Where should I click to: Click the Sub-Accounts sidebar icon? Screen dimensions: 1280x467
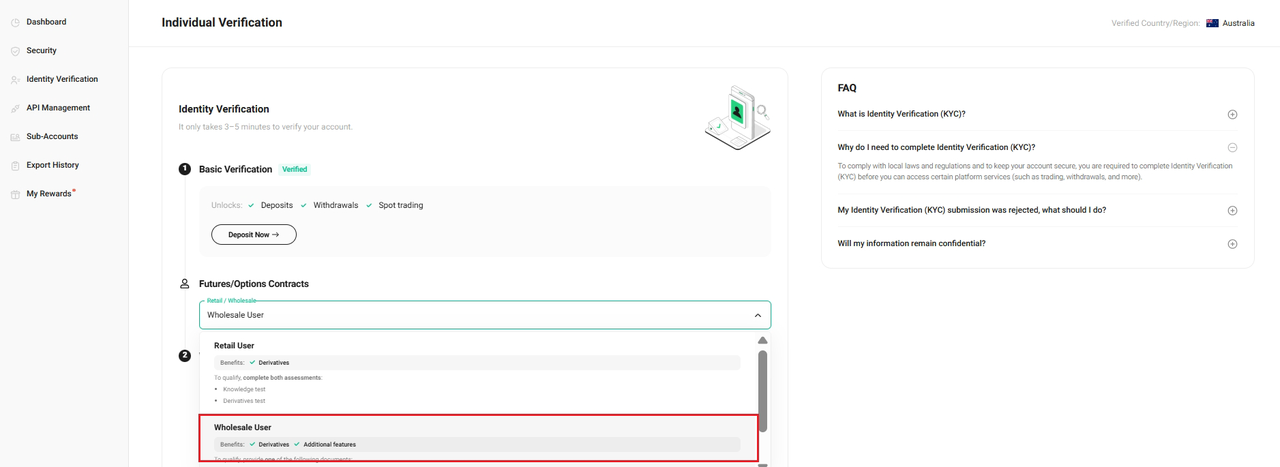15,137
